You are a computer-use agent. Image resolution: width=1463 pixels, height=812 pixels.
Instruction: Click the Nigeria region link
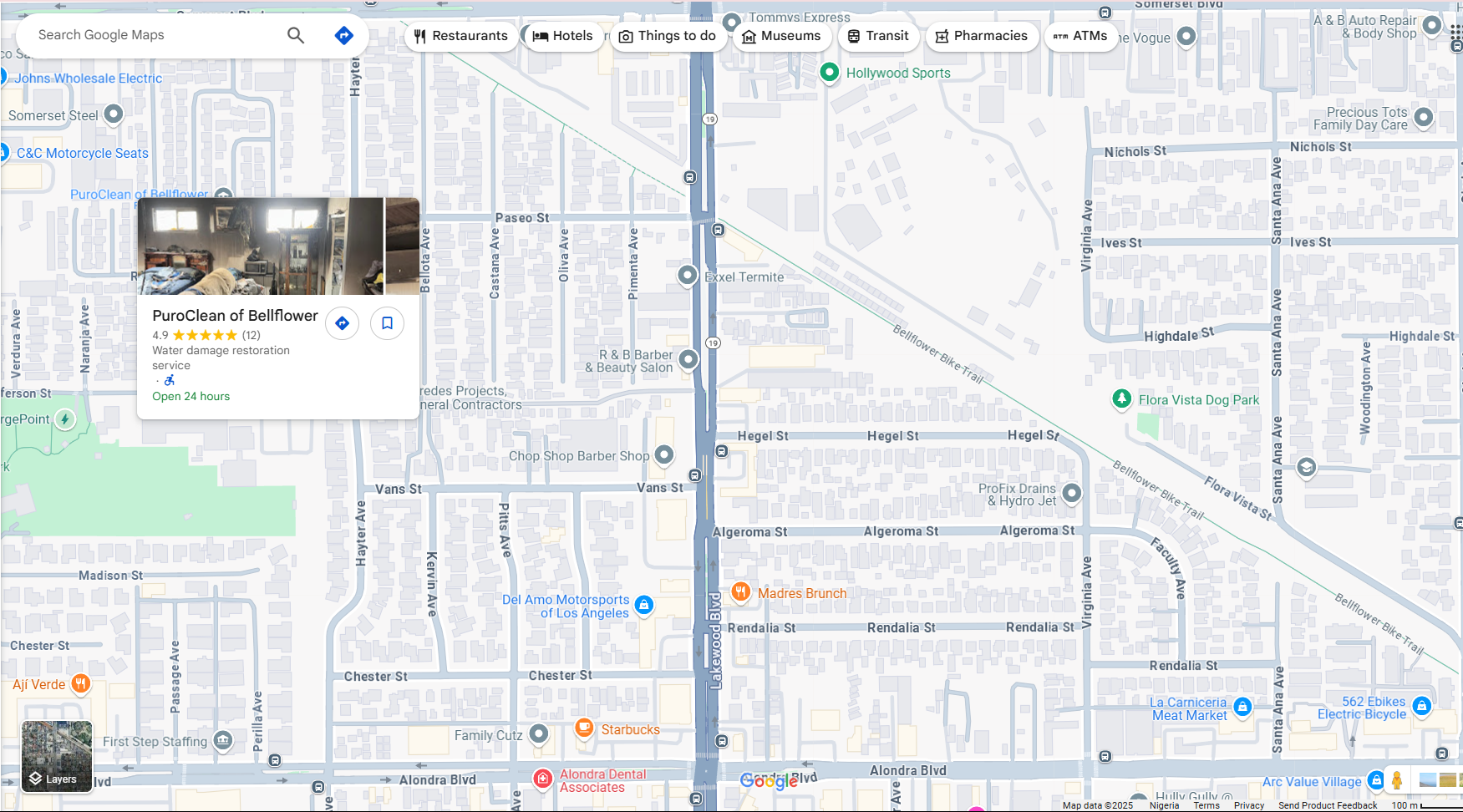[1164, 805]
